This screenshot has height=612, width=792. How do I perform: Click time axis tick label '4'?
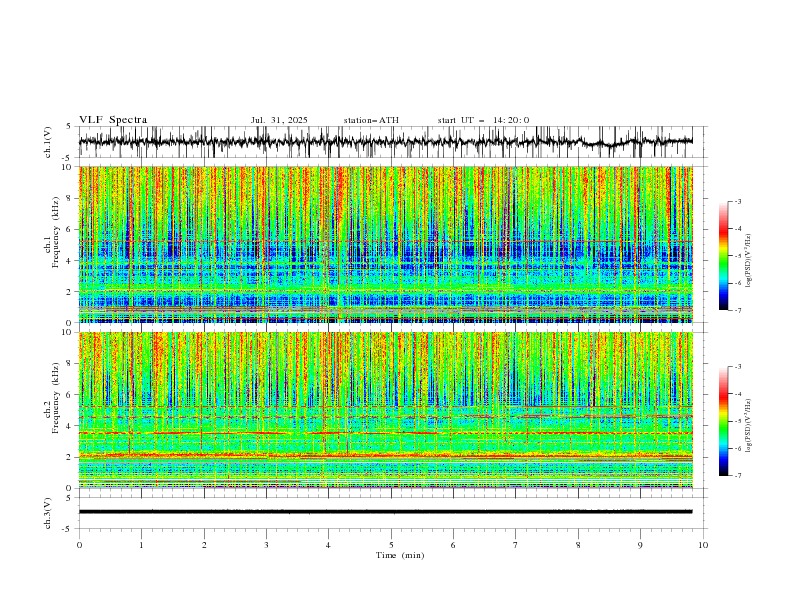328,545
